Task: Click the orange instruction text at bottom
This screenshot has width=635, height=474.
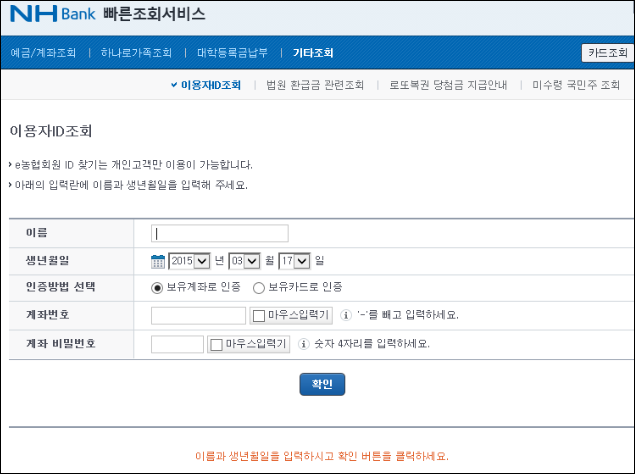Action: coord(322,456)
